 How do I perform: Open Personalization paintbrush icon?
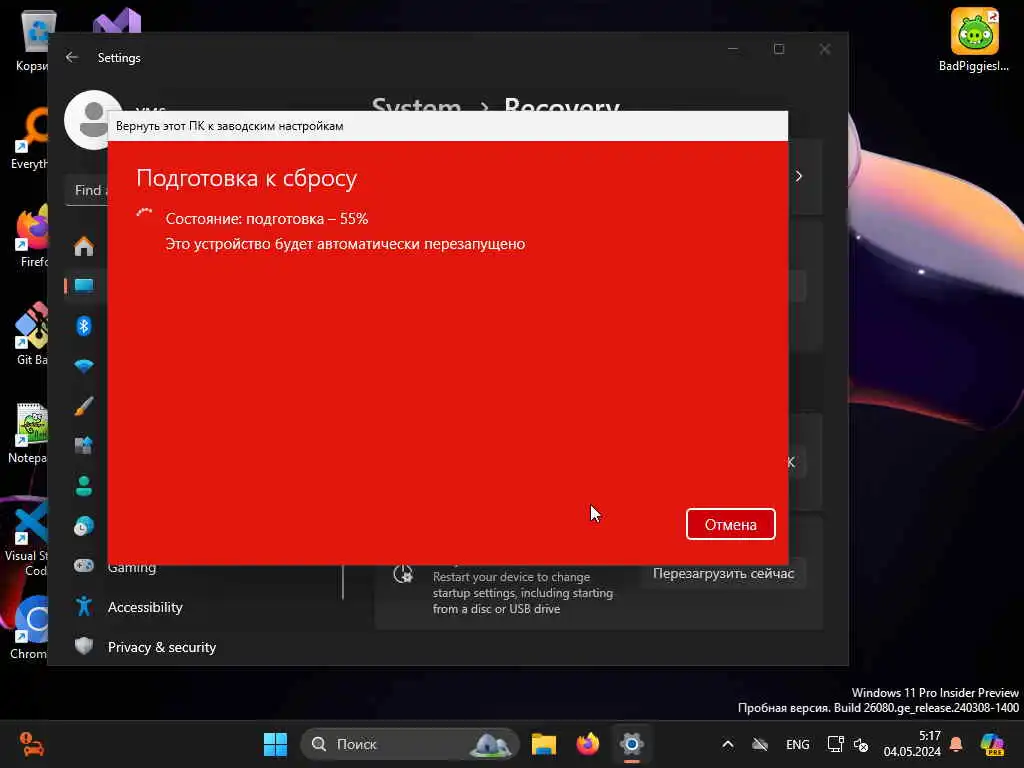[84, 406]
